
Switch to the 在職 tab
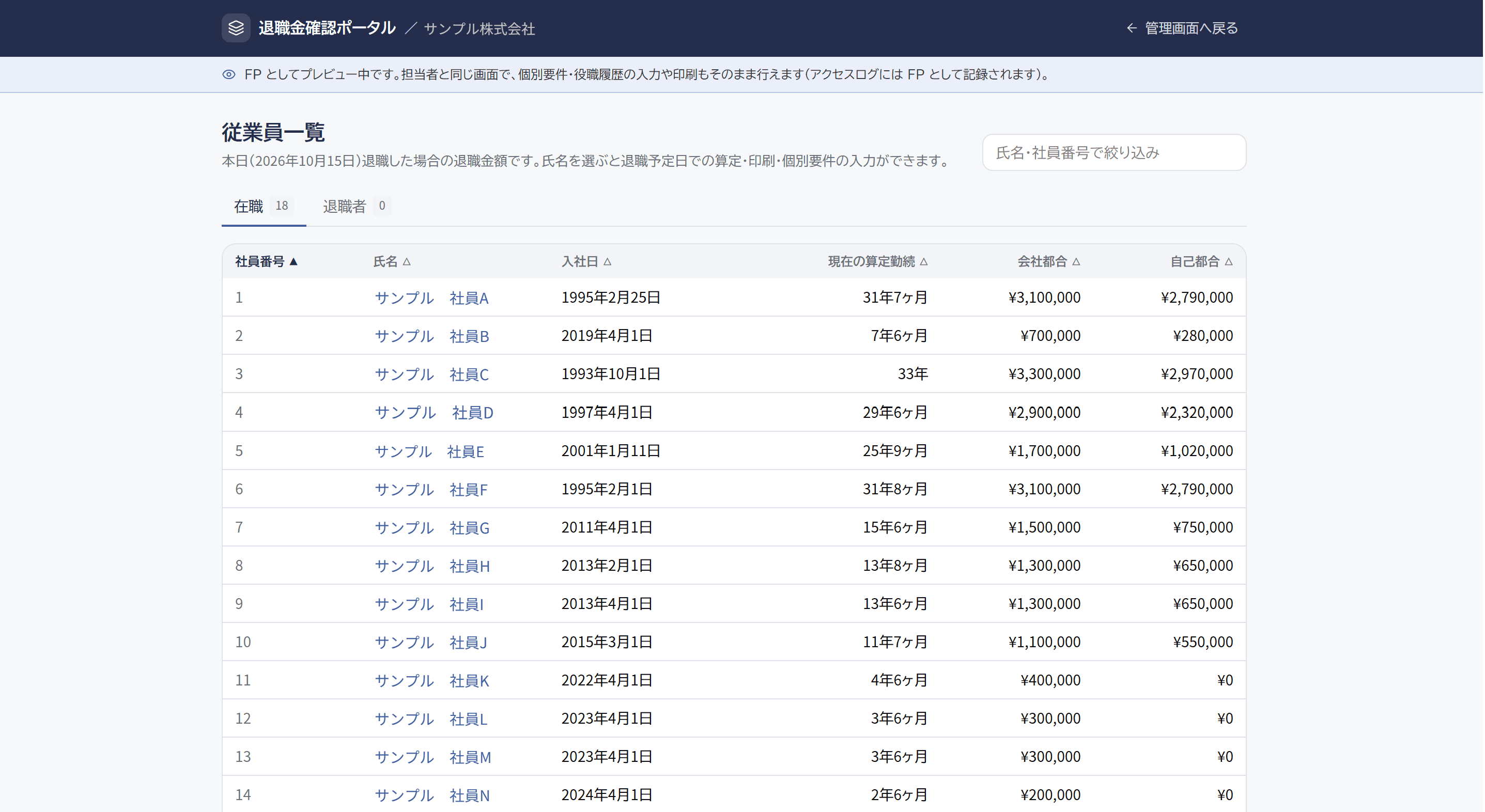(264, 206)
